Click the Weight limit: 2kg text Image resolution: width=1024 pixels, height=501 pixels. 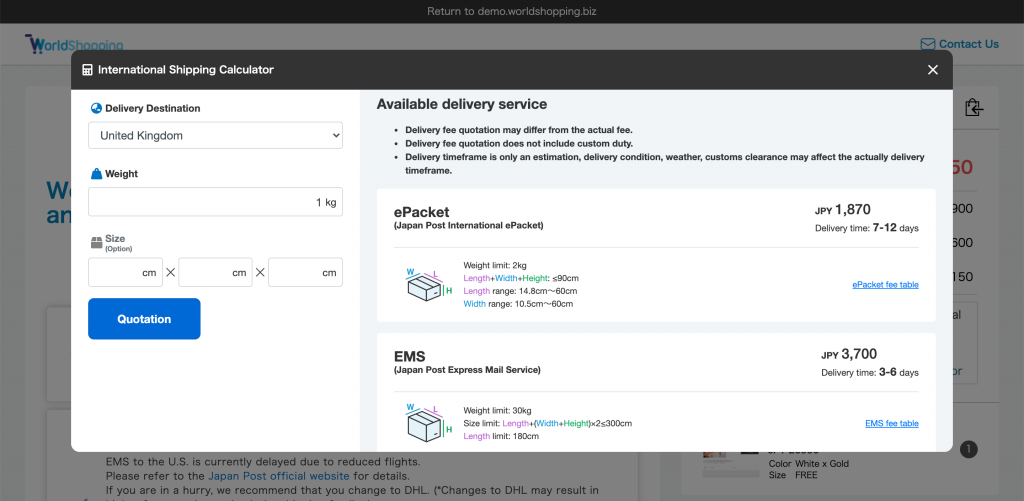point(495,265)
